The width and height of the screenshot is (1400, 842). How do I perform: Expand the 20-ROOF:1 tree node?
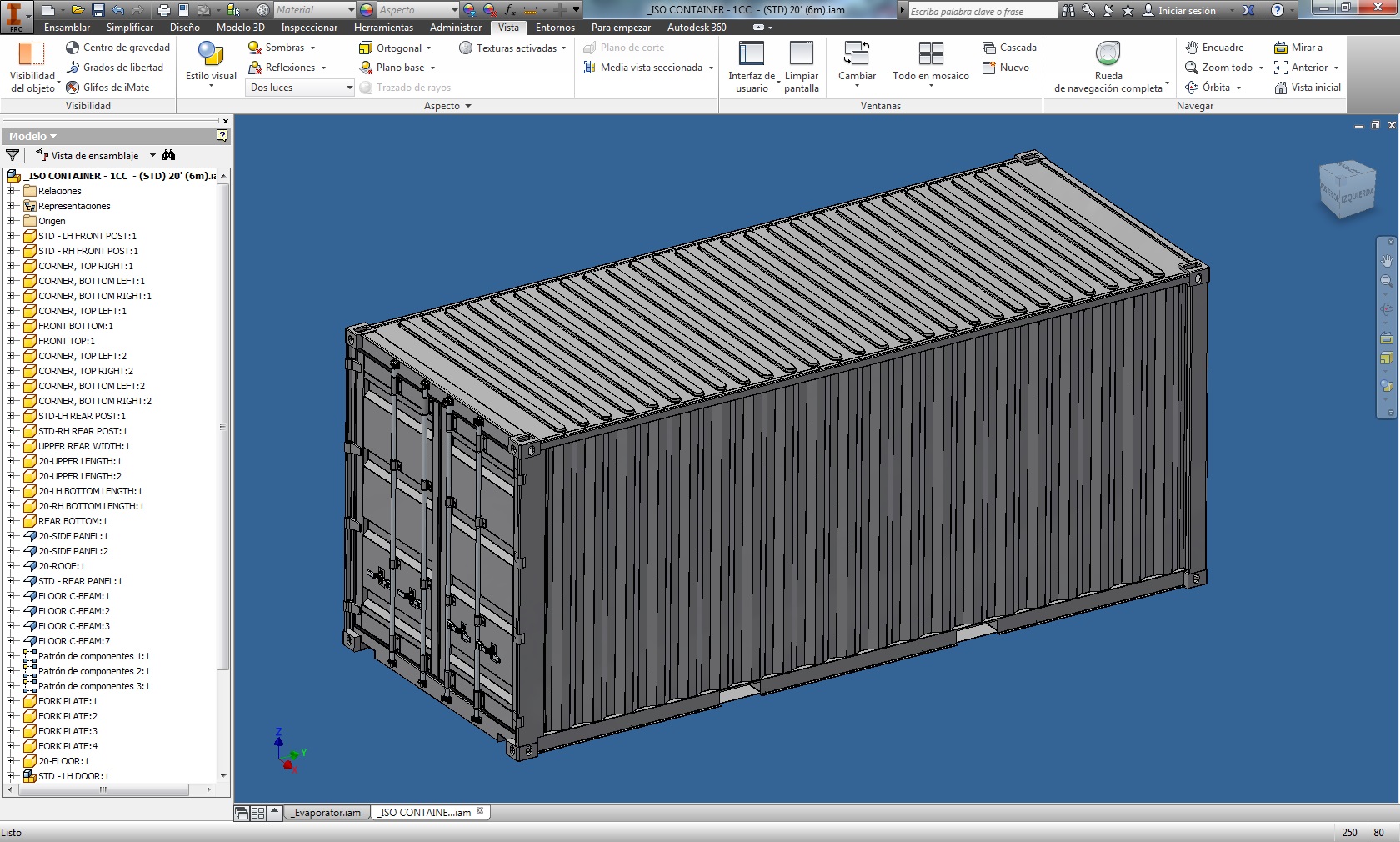point(11,566)
